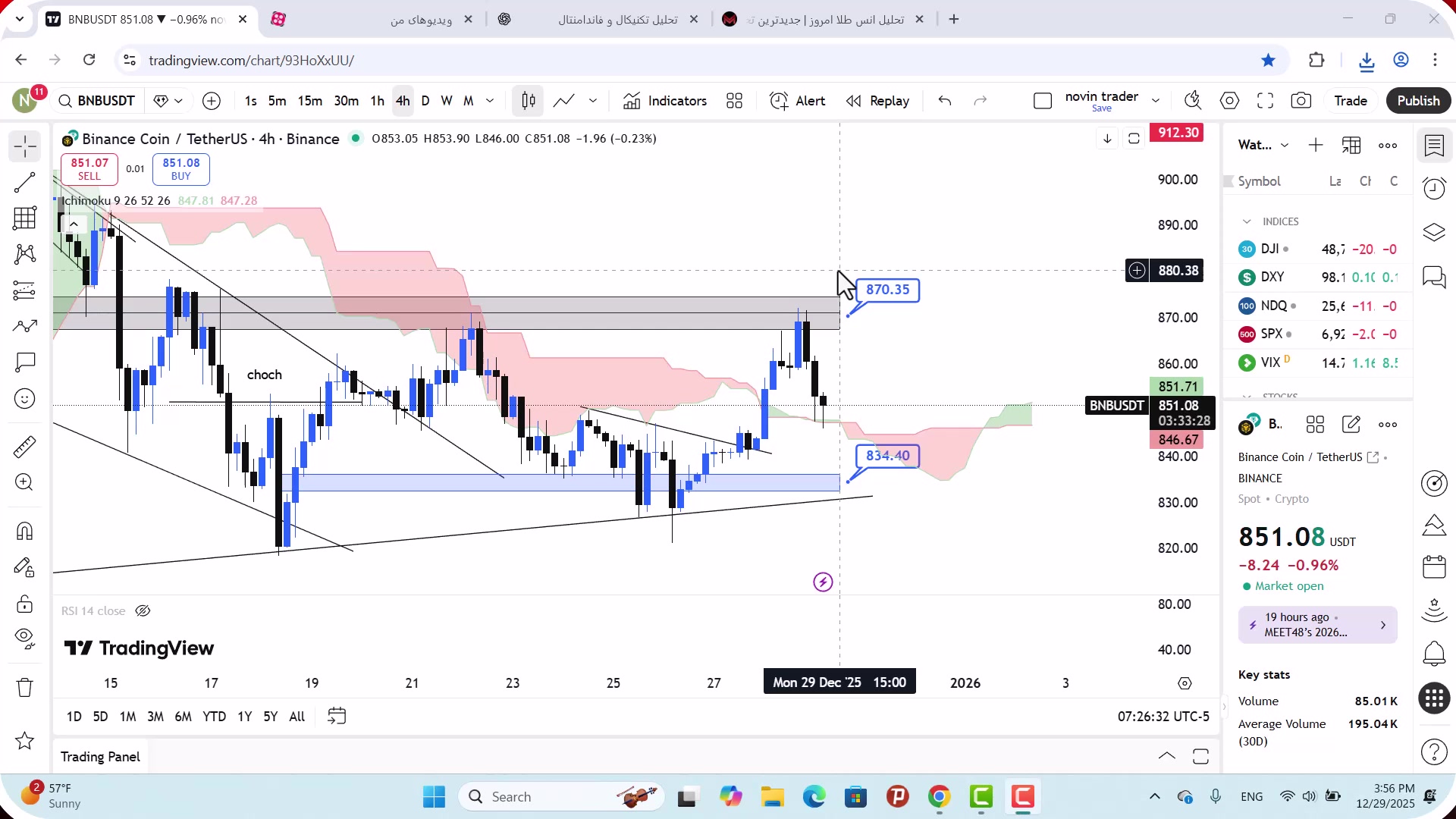Screen dimensions: 1456x819
Task: Create an Alert
Action: click(x=797, y=101)
